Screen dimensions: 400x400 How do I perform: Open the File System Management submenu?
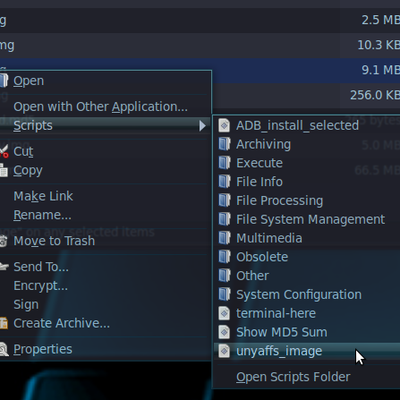coord(310,219)
